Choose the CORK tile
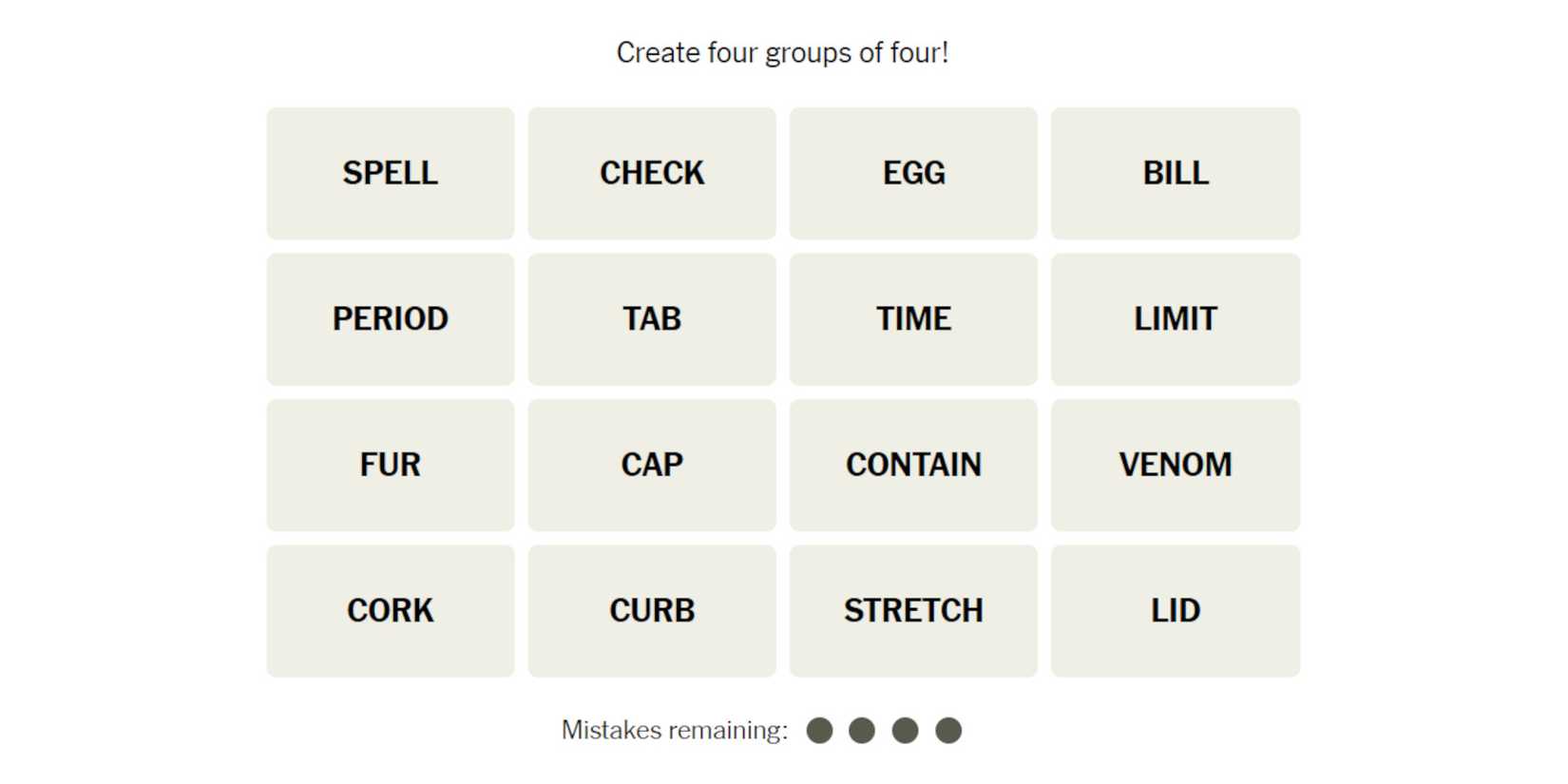The height and width of the screenshot is (784, 1568). 390,611
